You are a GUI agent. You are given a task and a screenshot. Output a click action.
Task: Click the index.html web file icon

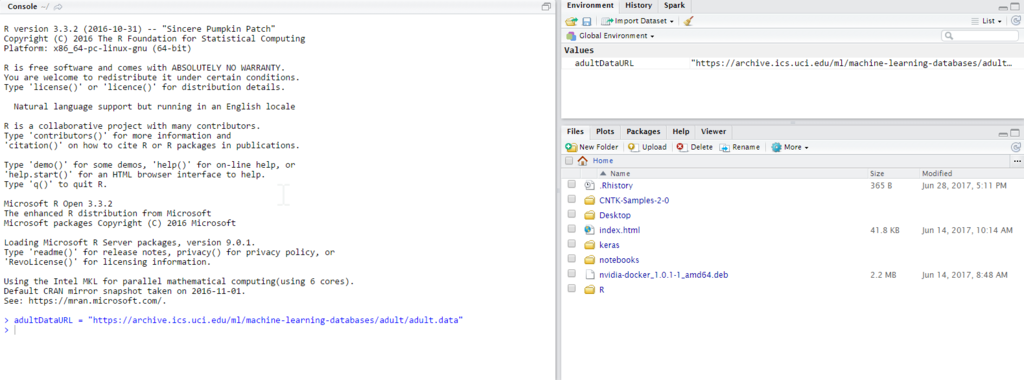coord(589,230)
